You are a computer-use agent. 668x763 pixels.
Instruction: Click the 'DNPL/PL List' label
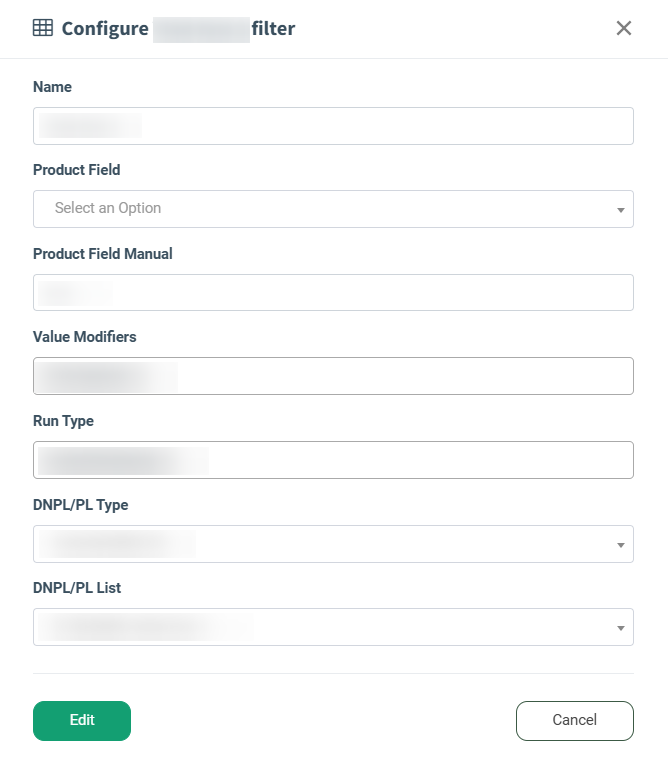click(77, 588)
